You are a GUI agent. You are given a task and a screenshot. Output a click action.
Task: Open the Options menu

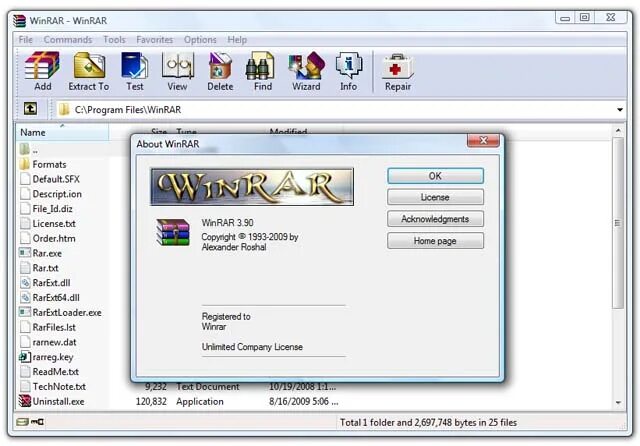200,40
